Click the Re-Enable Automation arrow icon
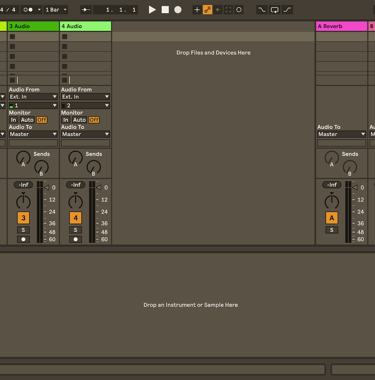This screenshot has height=380, width=375. (218, 10)
